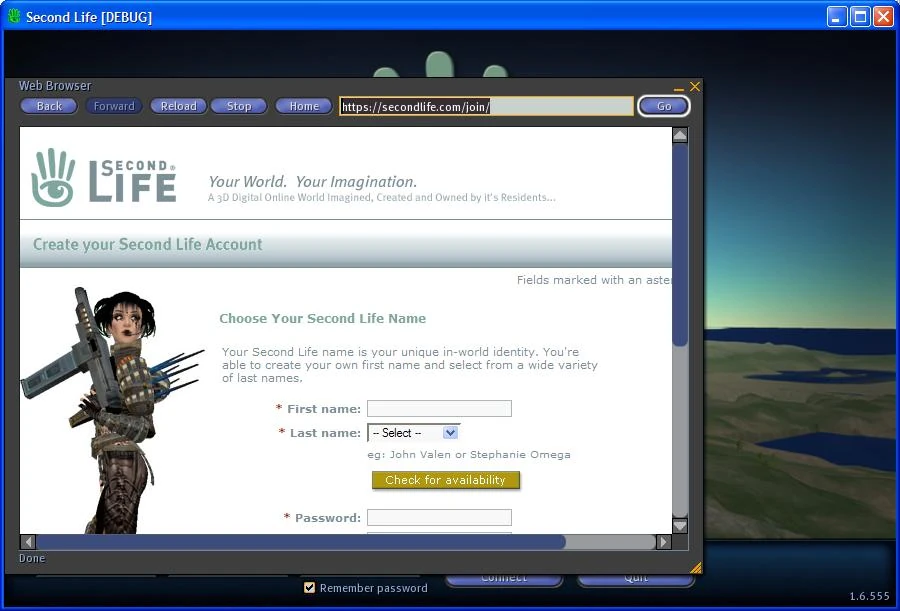Click the 'Done' status text
The height and width of the screenshot is (611, 900).
[32, 558]
